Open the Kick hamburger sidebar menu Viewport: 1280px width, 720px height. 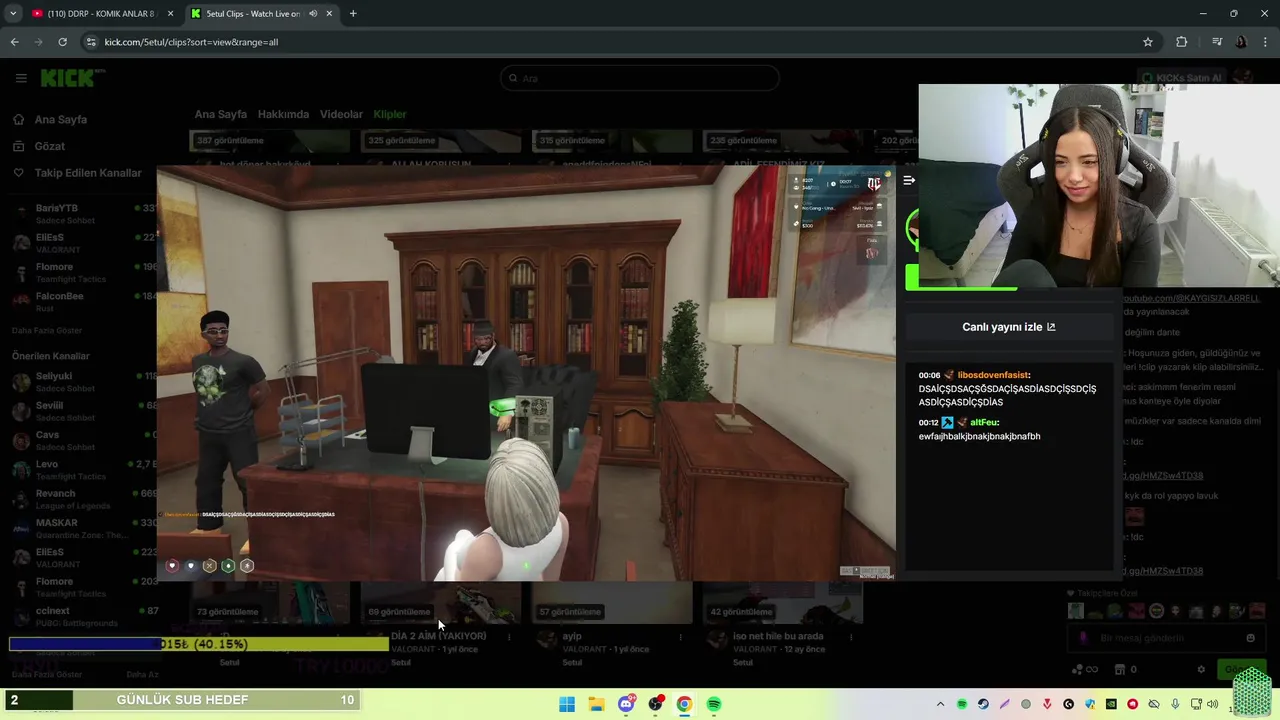(20, 78)
